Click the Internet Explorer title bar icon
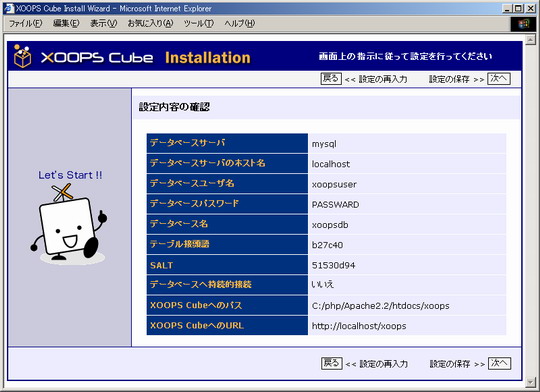Image resolution: width=540 pixels, height=392 pixels. [x=8, y=8]
